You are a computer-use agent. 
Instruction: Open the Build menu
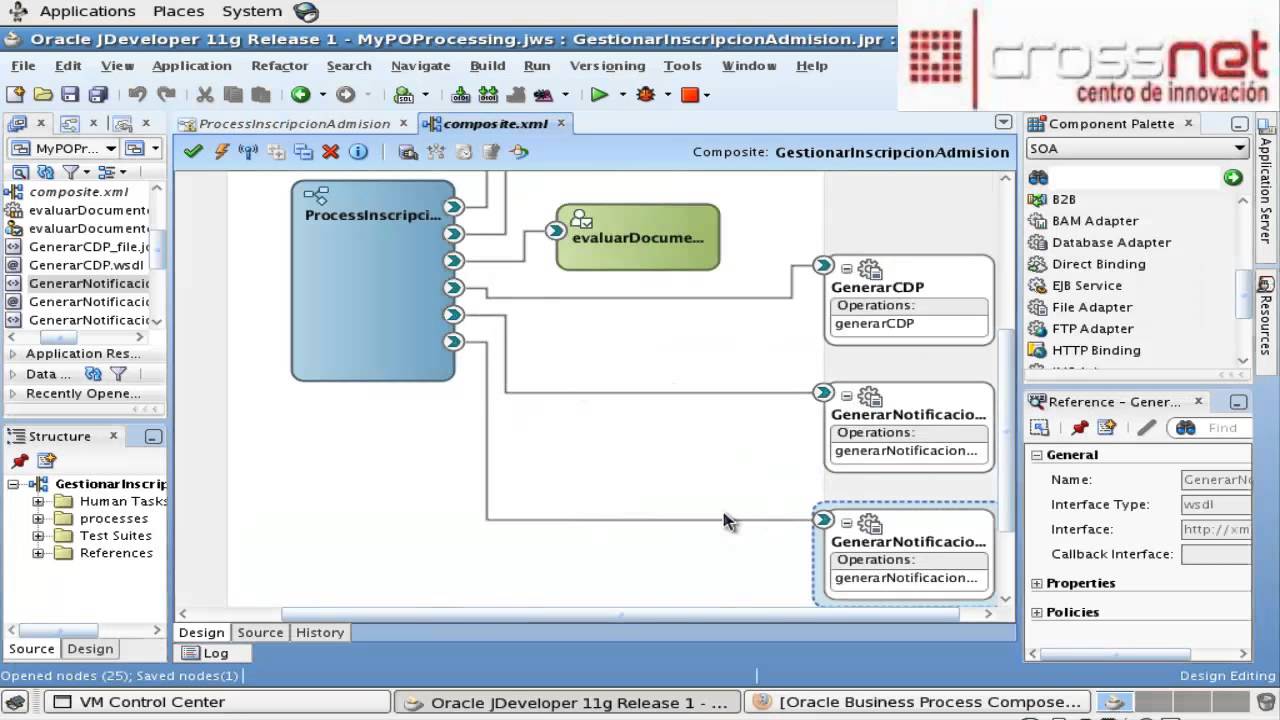[488, 65]
